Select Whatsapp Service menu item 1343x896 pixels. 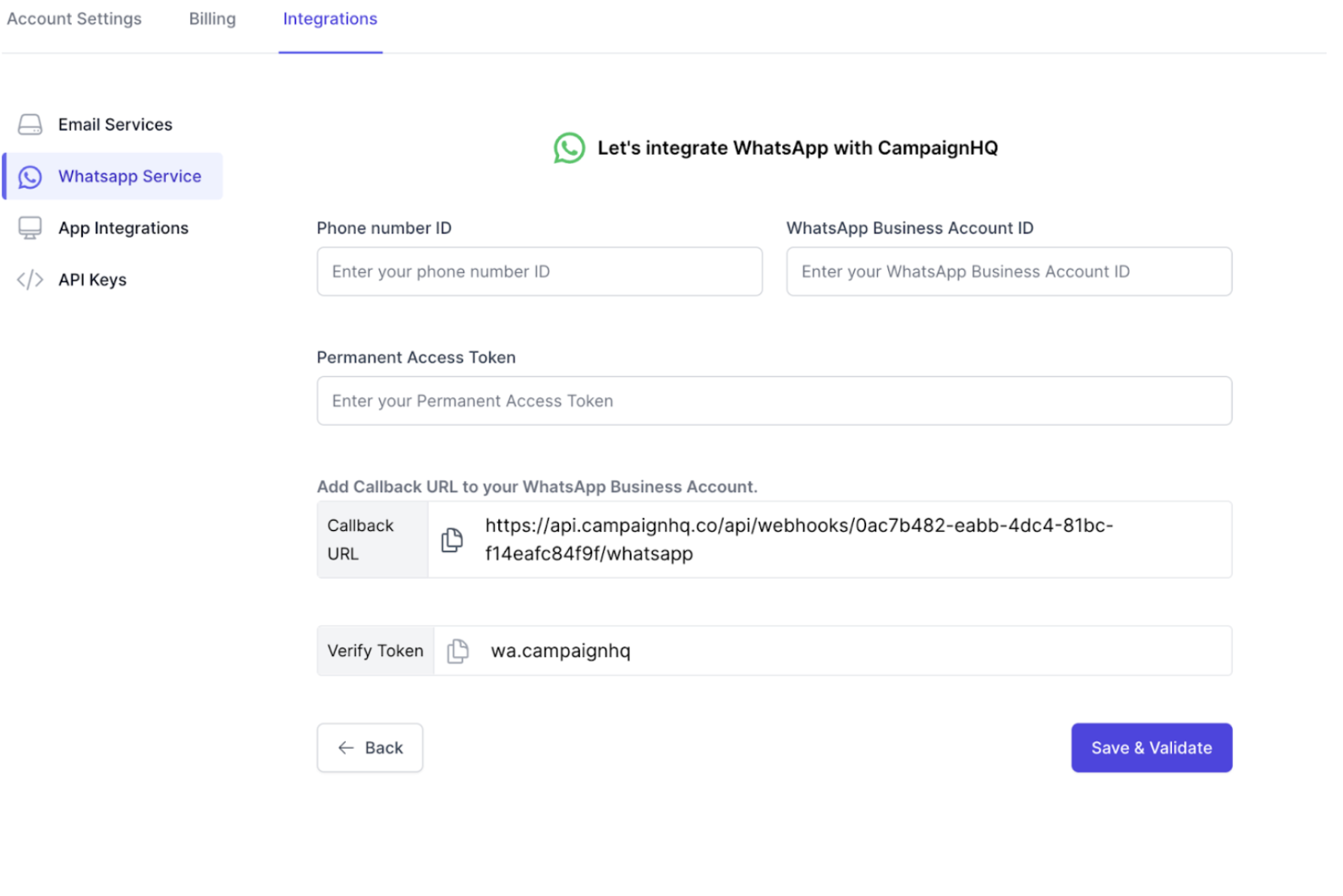[112, 177]
